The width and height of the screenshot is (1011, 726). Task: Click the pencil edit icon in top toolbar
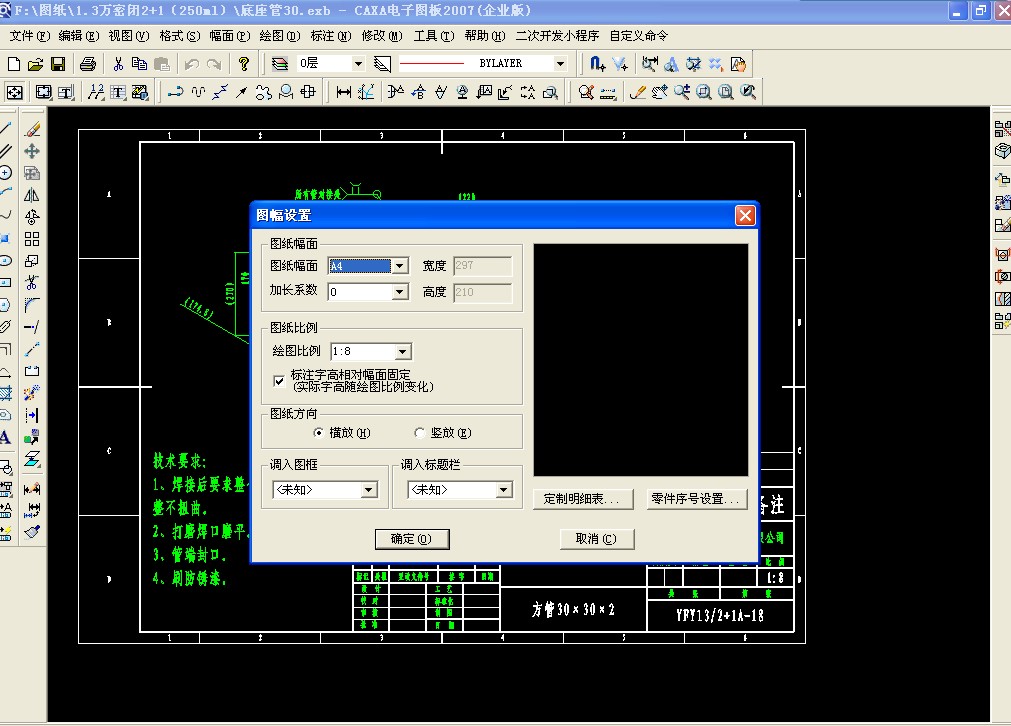[638, 92]
